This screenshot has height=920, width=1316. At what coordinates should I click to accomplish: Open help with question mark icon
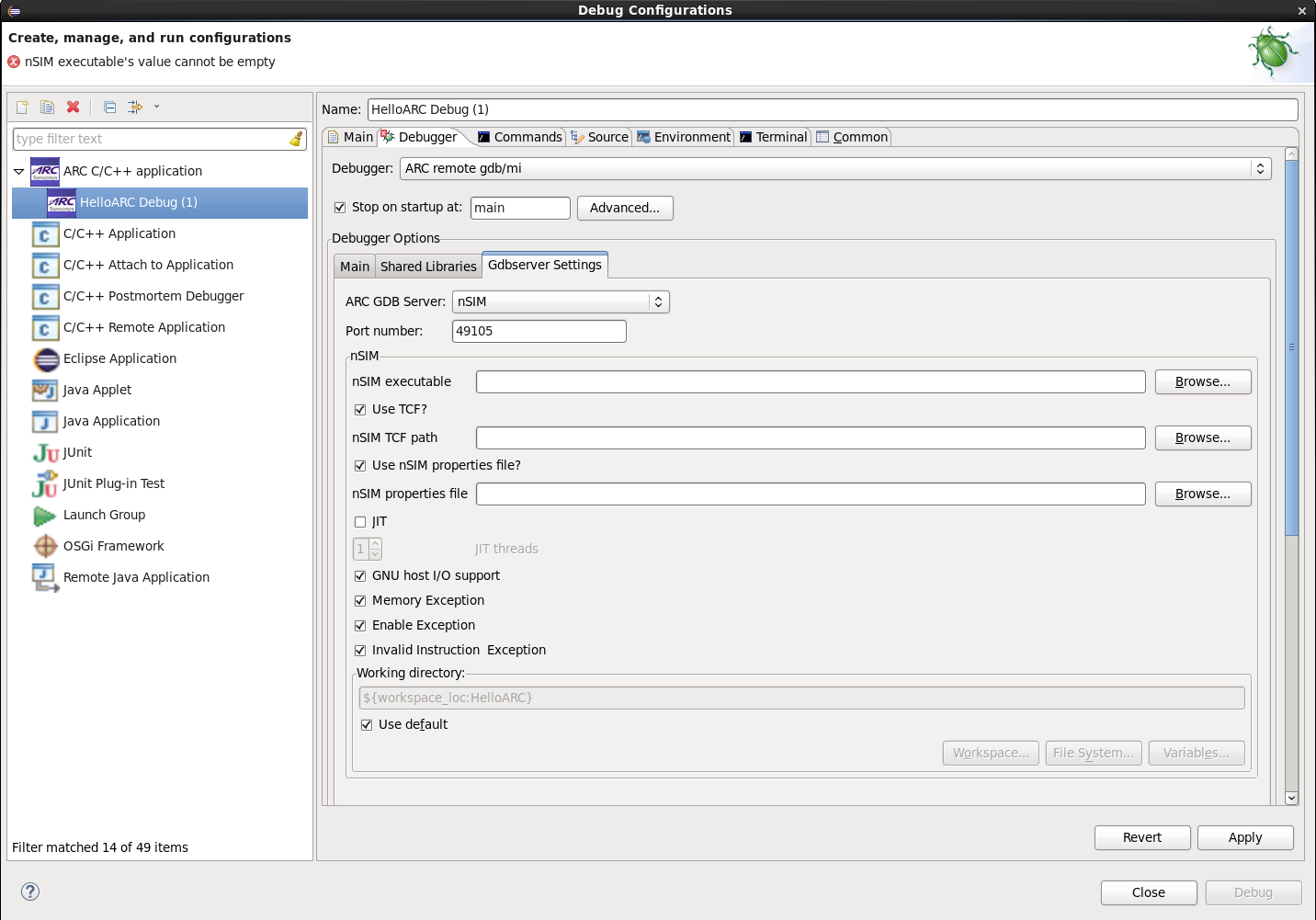pos(30,892)
